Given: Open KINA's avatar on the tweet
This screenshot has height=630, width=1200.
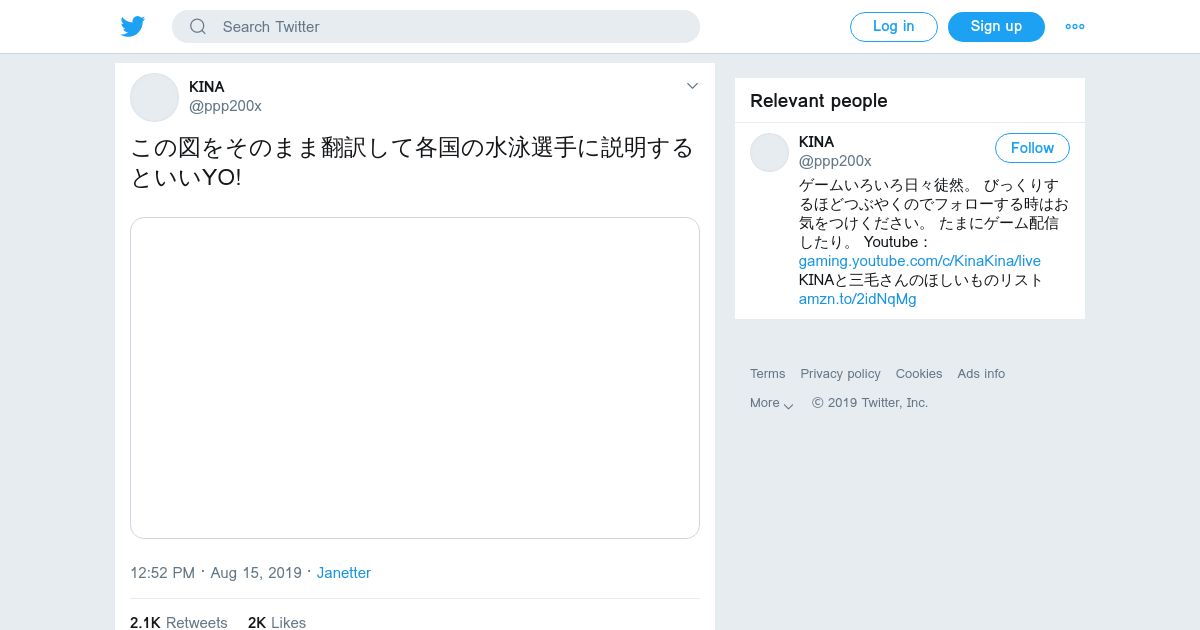Looking at the screenshot, I should [154, 97].
